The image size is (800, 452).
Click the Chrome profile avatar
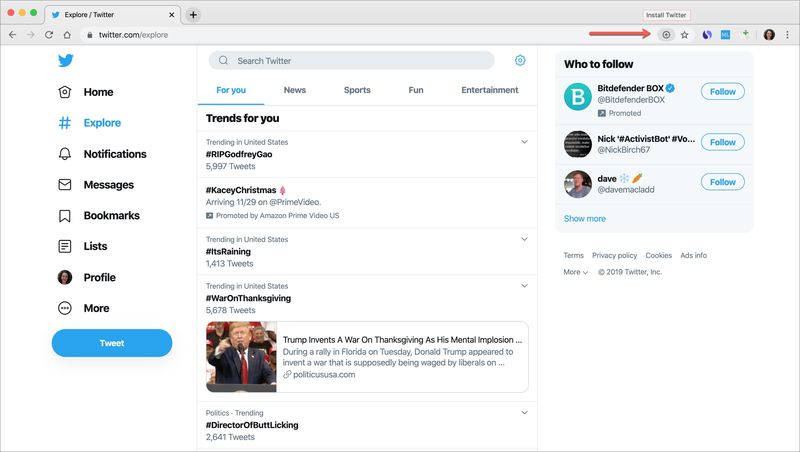pyautogui.click(x=769, y=35)
